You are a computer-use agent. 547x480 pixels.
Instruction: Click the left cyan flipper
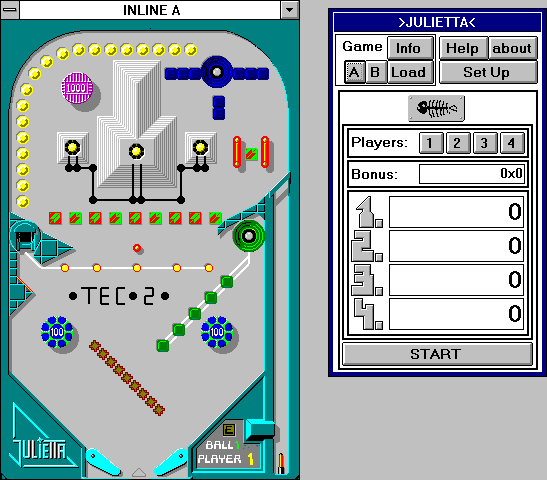click(103, 462)
